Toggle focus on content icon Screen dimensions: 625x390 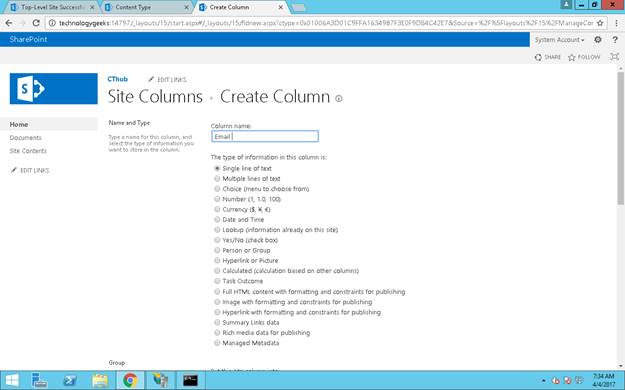[615, 57]
